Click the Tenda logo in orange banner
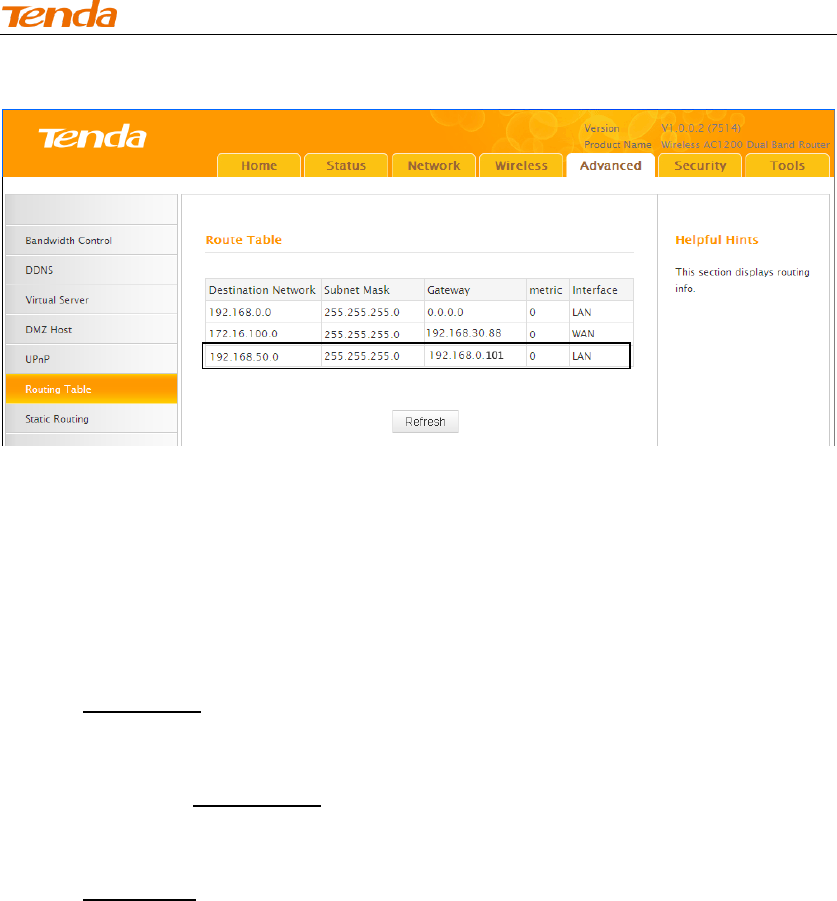The image size is (837, 901). click(x=92, y=137)
